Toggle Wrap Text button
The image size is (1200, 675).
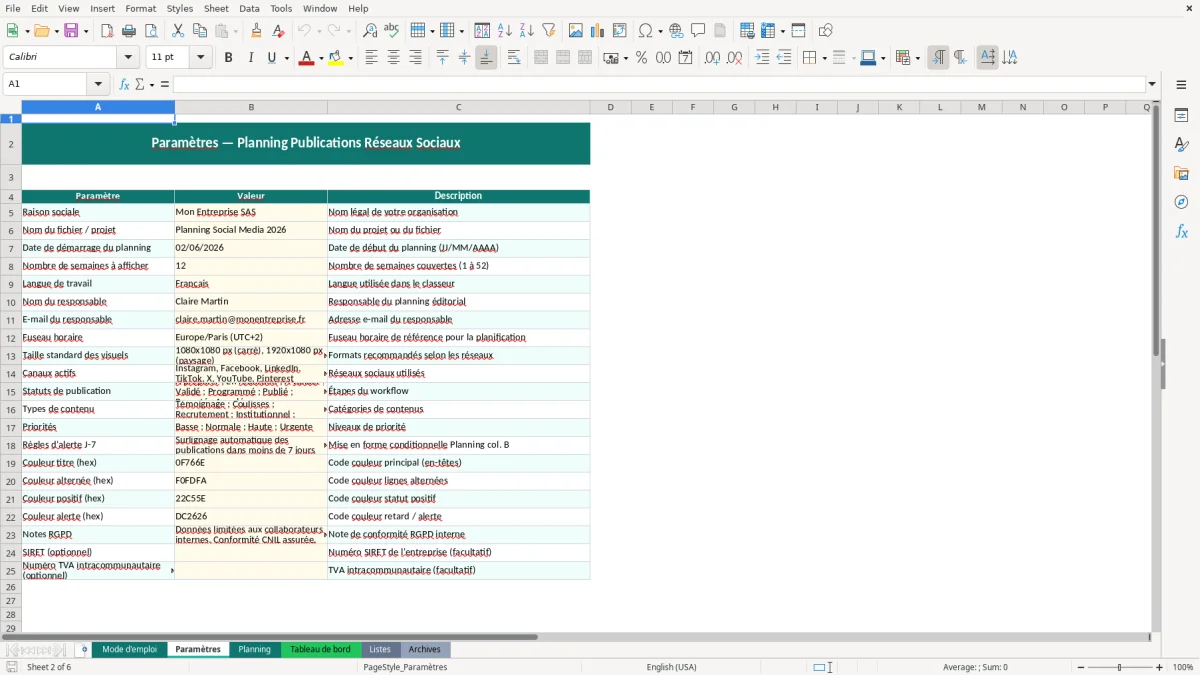(x=514, y=58)
